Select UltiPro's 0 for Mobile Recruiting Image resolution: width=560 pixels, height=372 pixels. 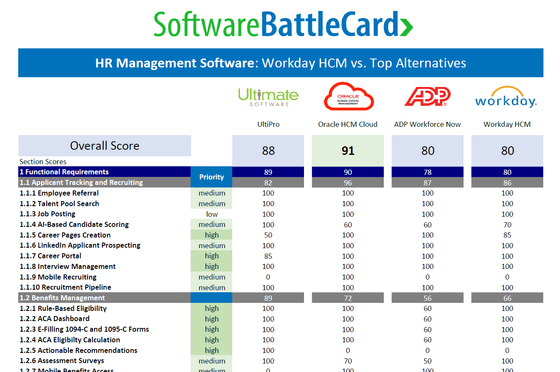click(268, 277)
